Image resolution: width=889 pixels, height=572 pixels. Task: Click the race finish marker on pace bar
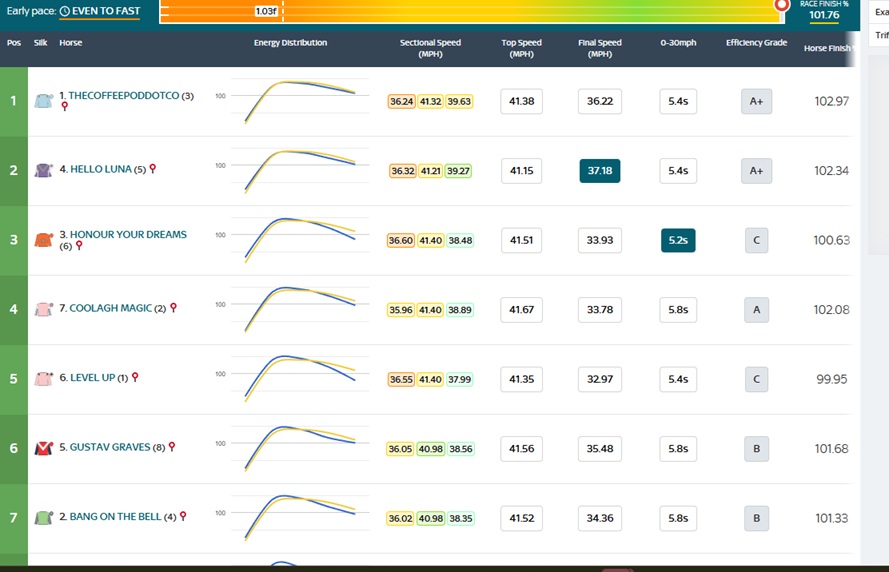(x=783, y=6)
